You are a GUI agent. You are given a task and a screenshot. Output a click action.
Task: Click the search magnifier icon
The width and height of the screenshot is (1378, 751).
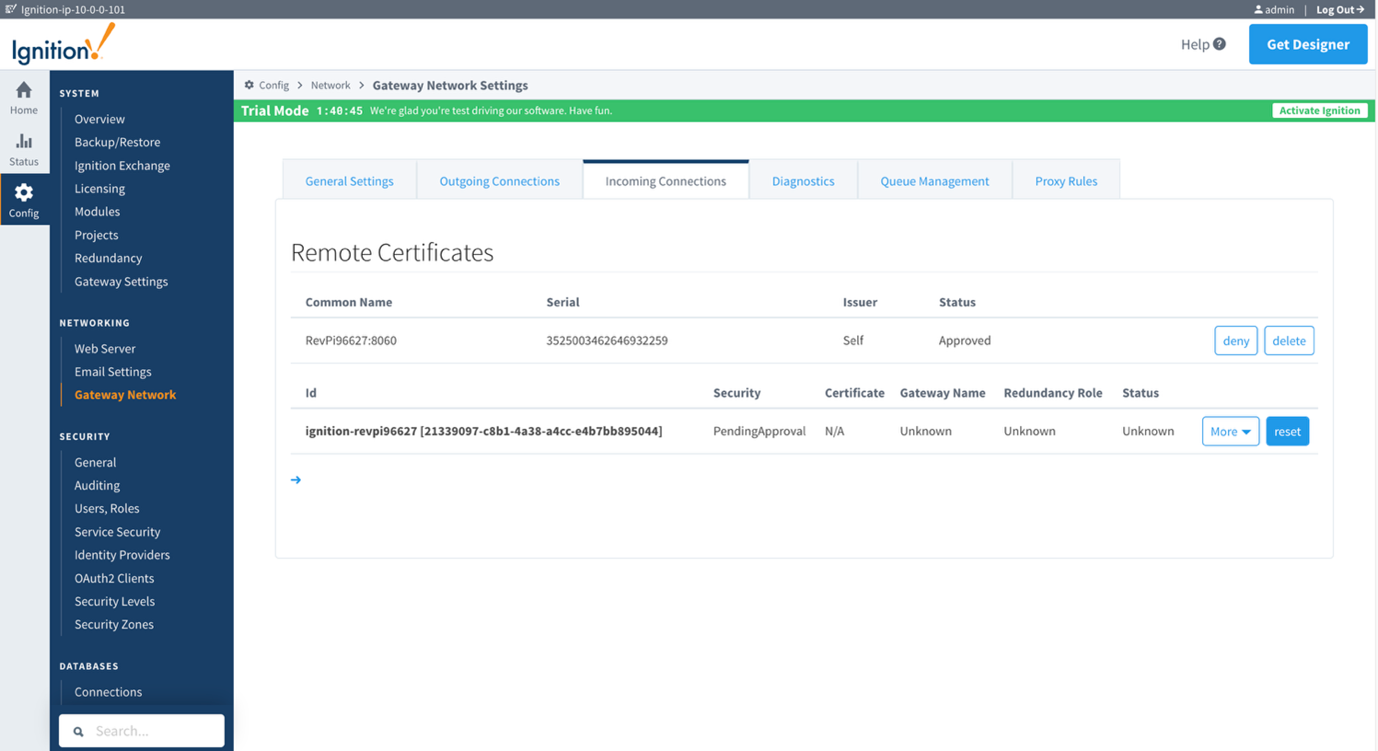click(x=79, y=732)
